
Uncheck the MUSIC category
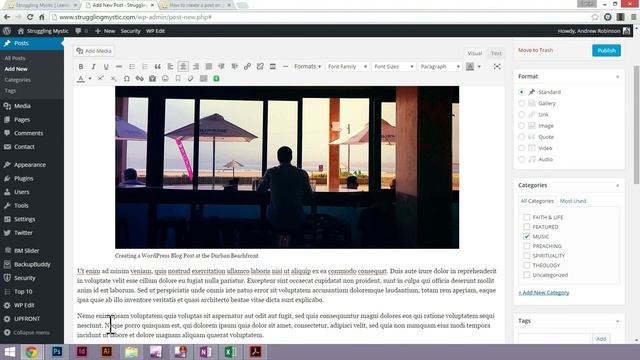pyautogui.click(x=527, y=236)
